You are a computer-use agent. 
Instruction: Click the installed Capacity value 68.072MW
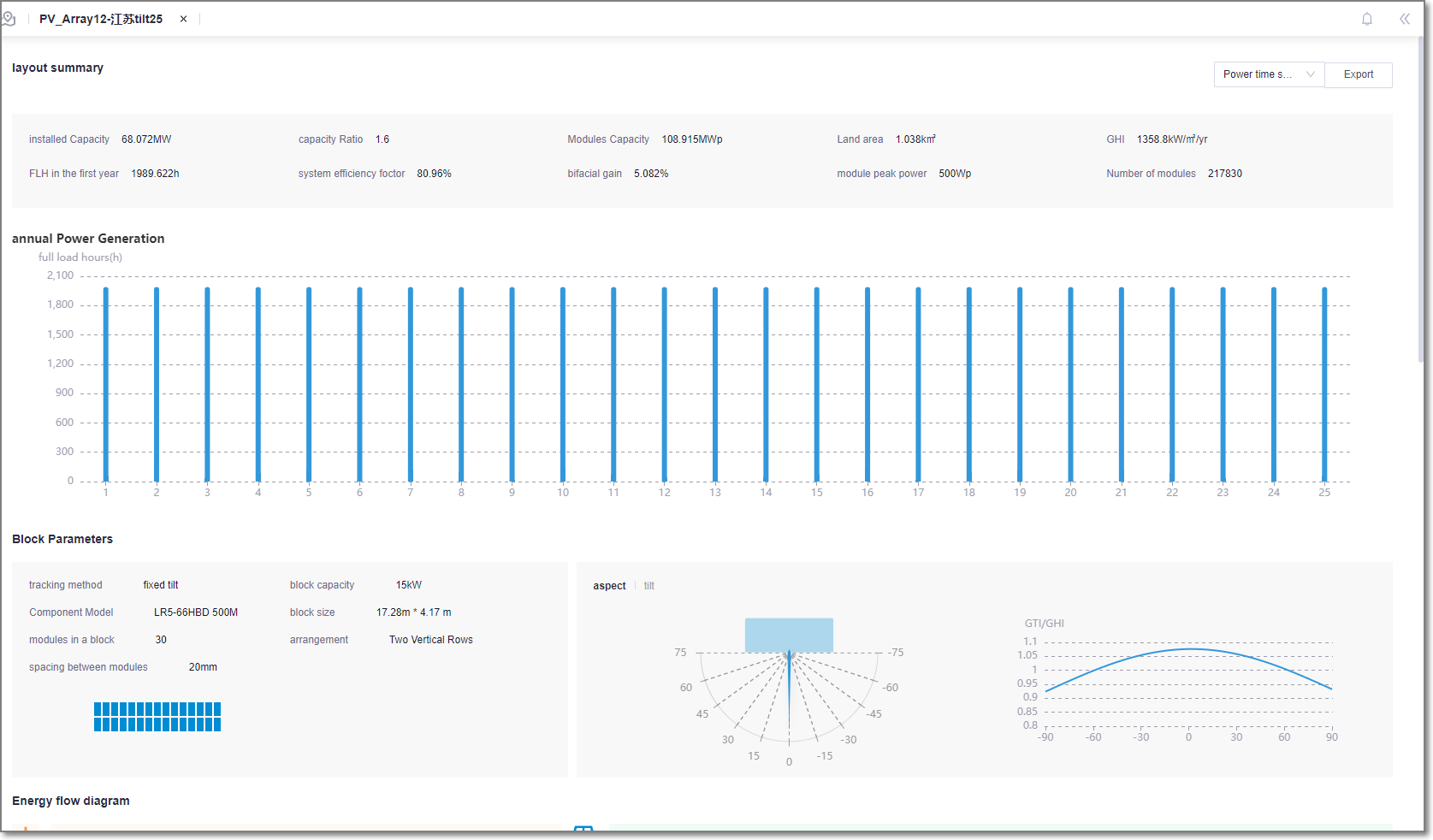tap(146, 139)
